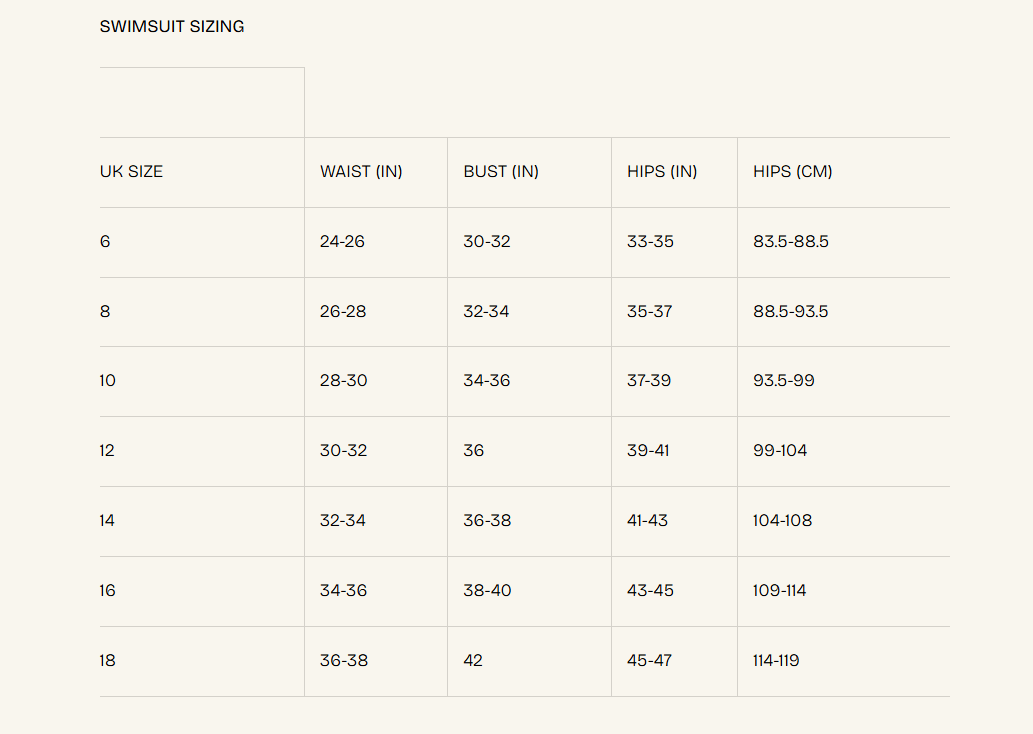Click bust value 42
1033x734 pixels.
[472, 660]
